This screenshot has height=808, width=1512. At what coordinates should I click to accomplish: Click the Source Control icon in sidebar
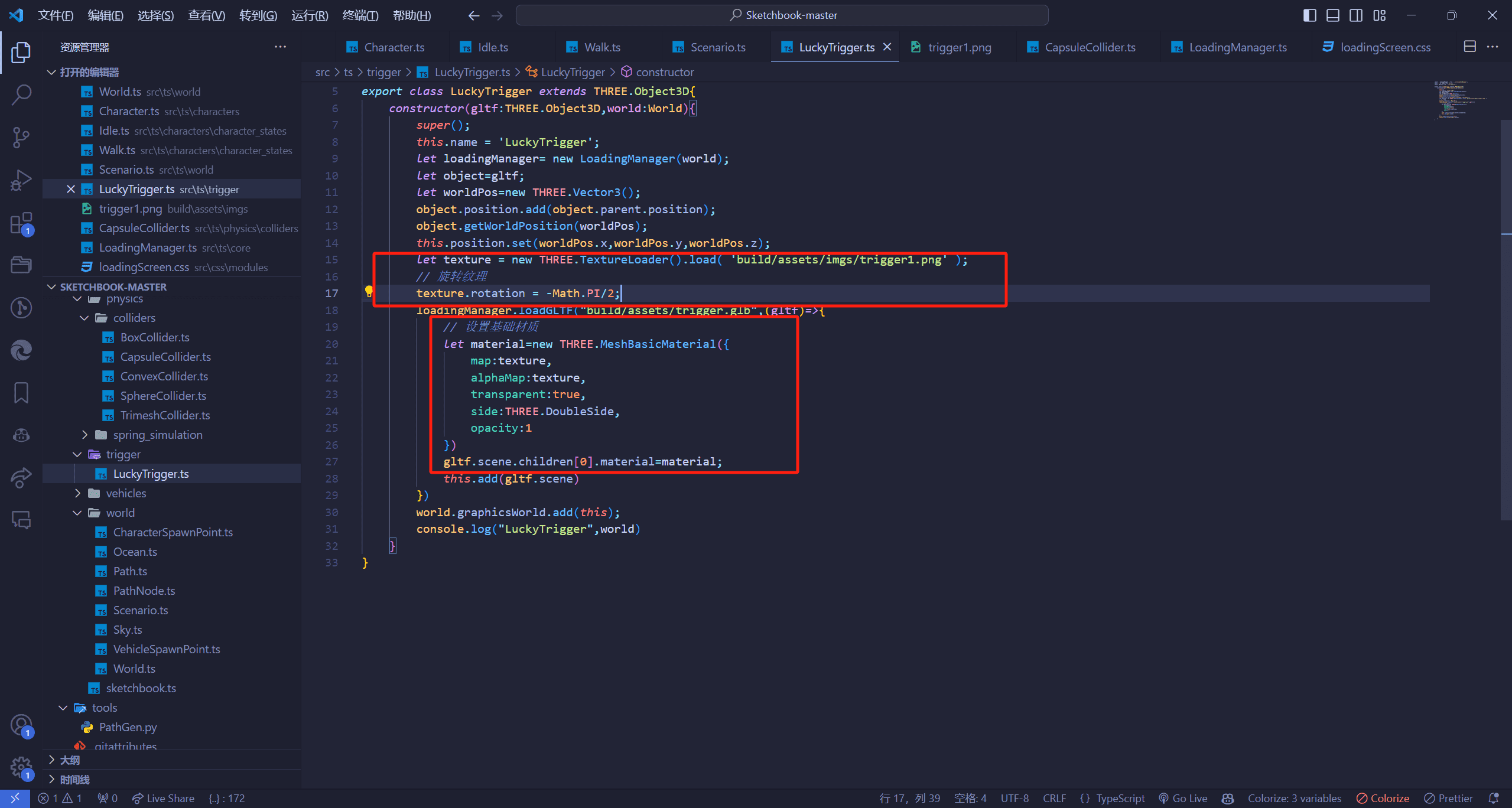(22, 137)
